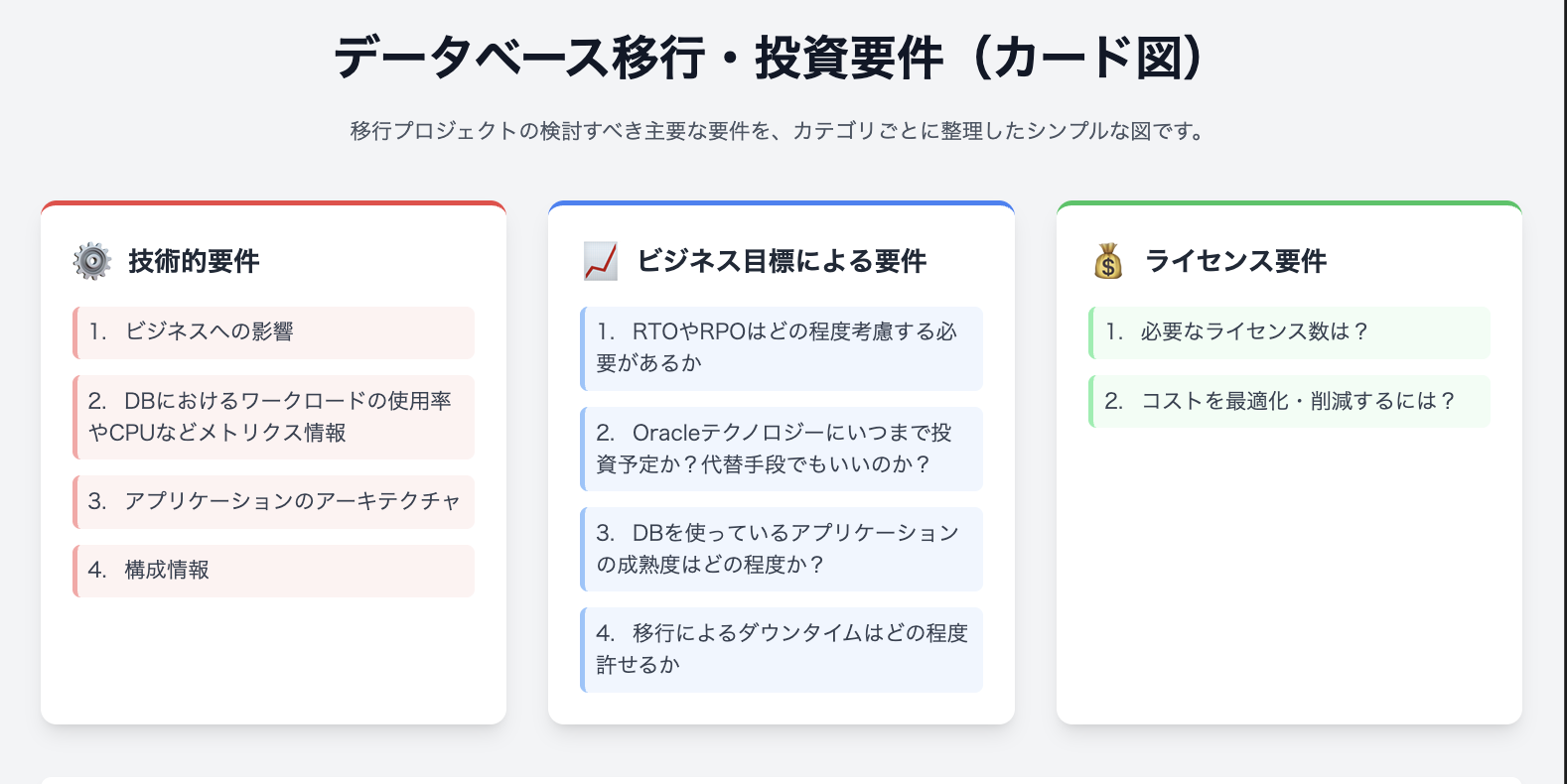Click the page title データベース移行・投資要件

pos(770,57)
